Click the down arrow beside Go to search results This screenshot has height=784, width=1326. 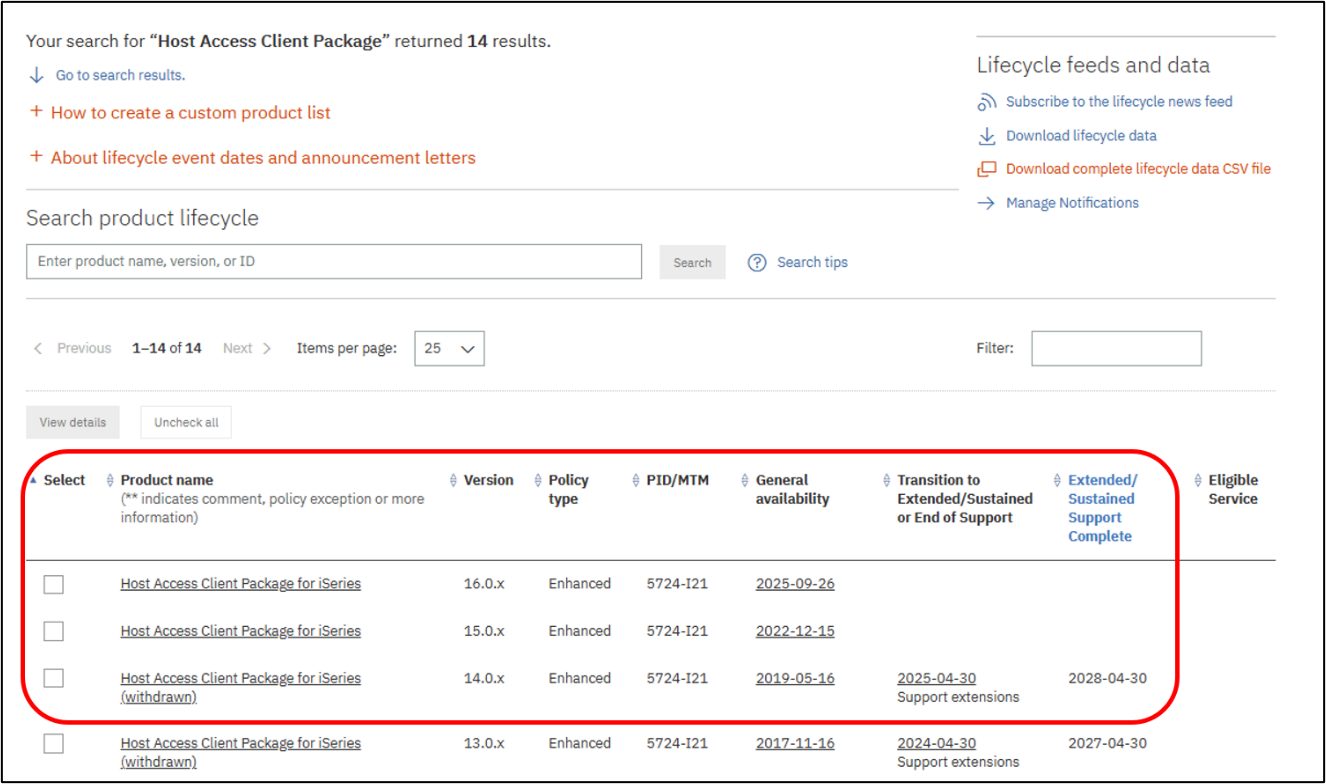(37, 75)
